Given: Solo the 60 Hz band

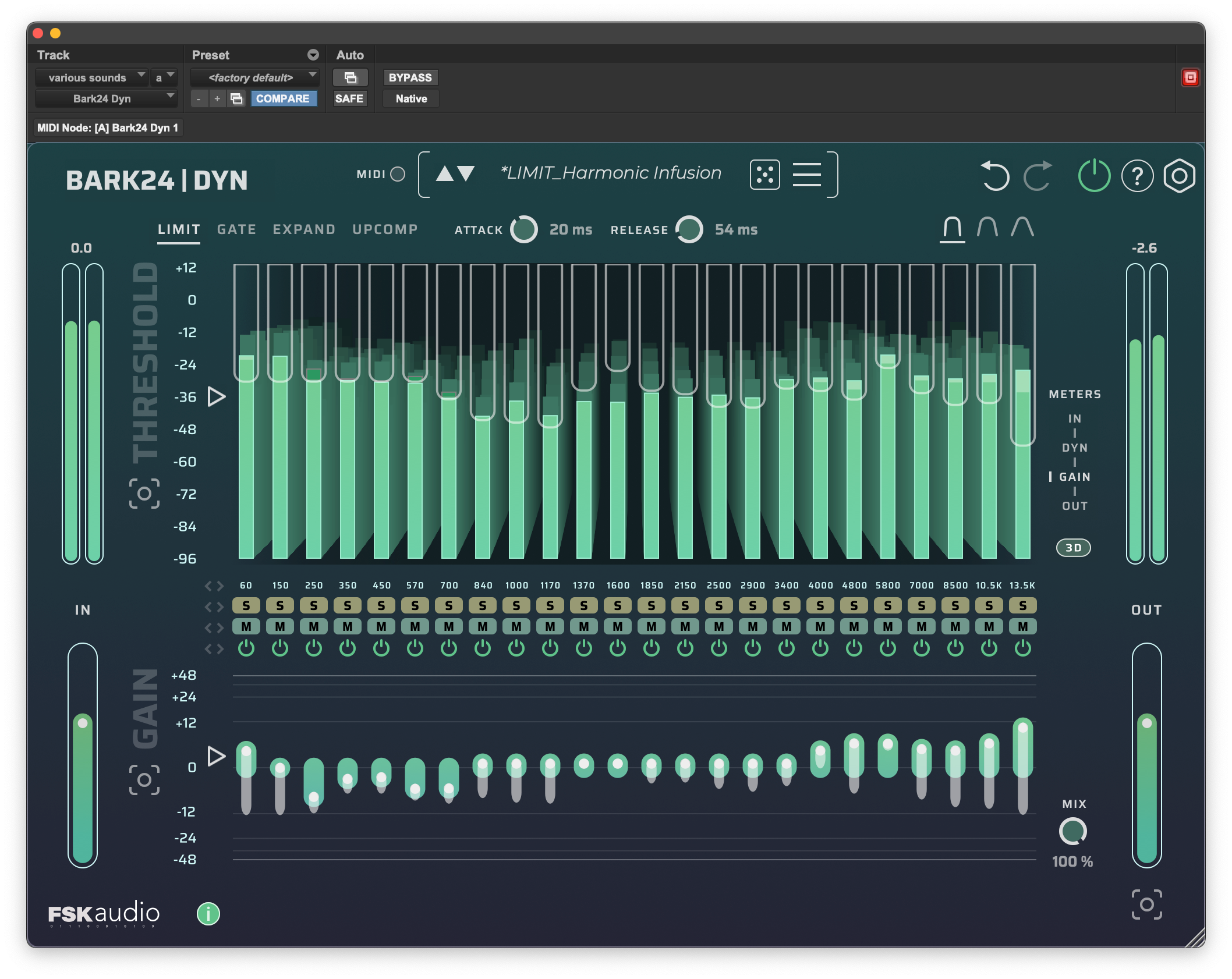Looking at the screenshot, I should (246, 606).
